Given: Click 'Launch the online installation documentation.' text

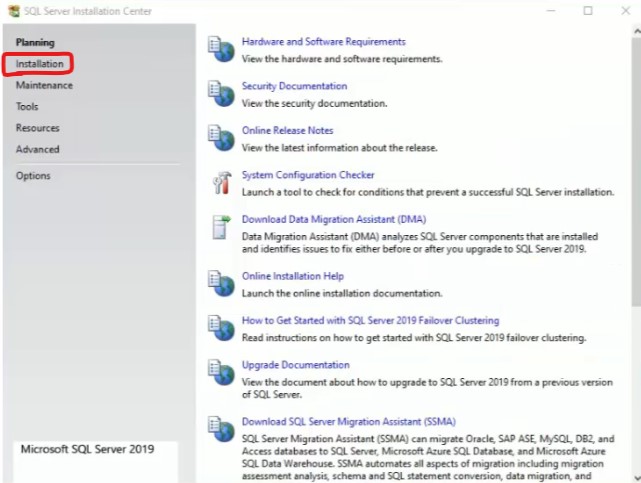Looking at the screenshot, I should coord(342,293).
